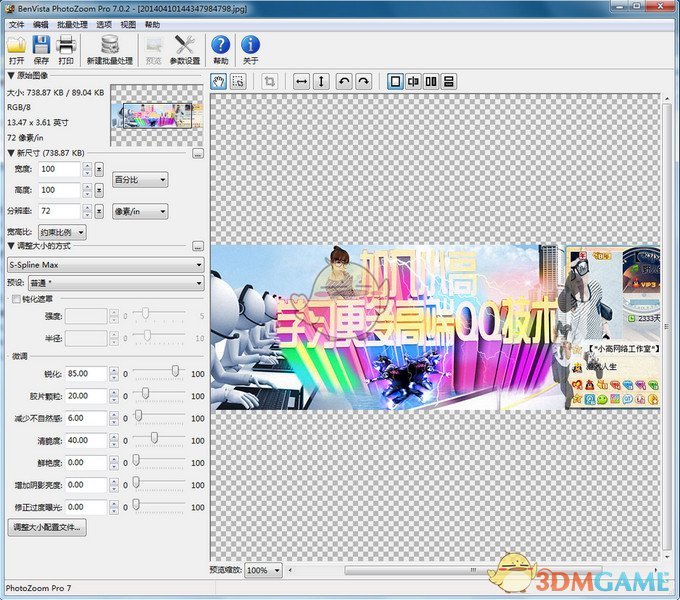Open the 预设 普通 preset dropdown
680x600 pixels.
(x=116, y=283)
